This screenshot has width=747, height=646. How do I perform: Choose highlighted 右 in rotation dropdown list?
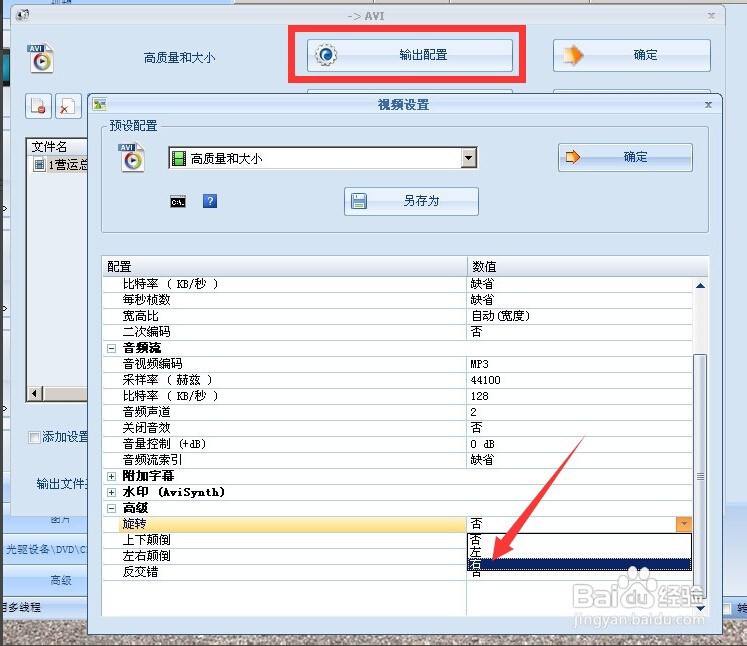(x=579, y=565)
